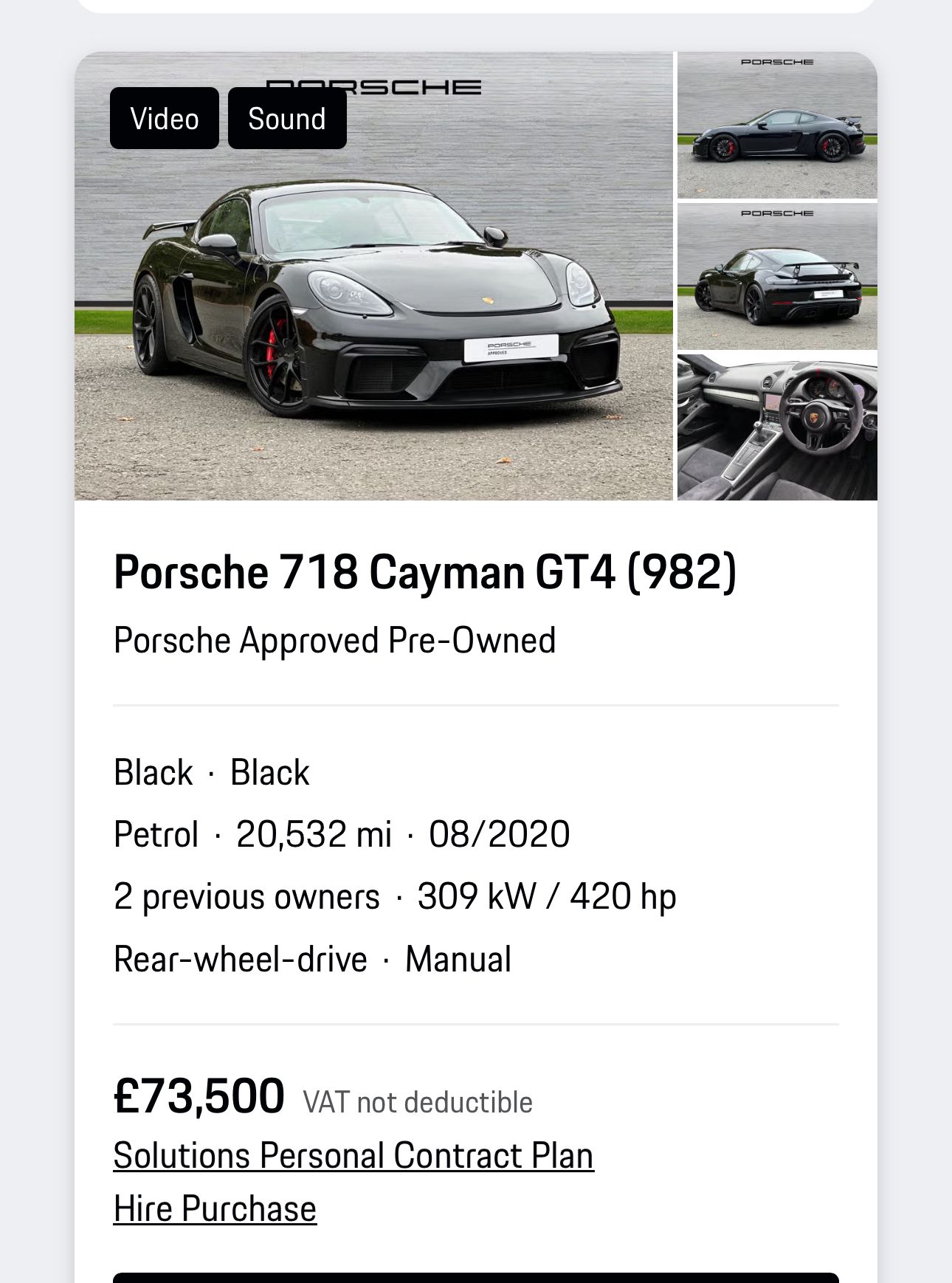This screenshot has height=1283, width=952.
Task: Click the 2 previous owners detail
Action: click(246, 897)
